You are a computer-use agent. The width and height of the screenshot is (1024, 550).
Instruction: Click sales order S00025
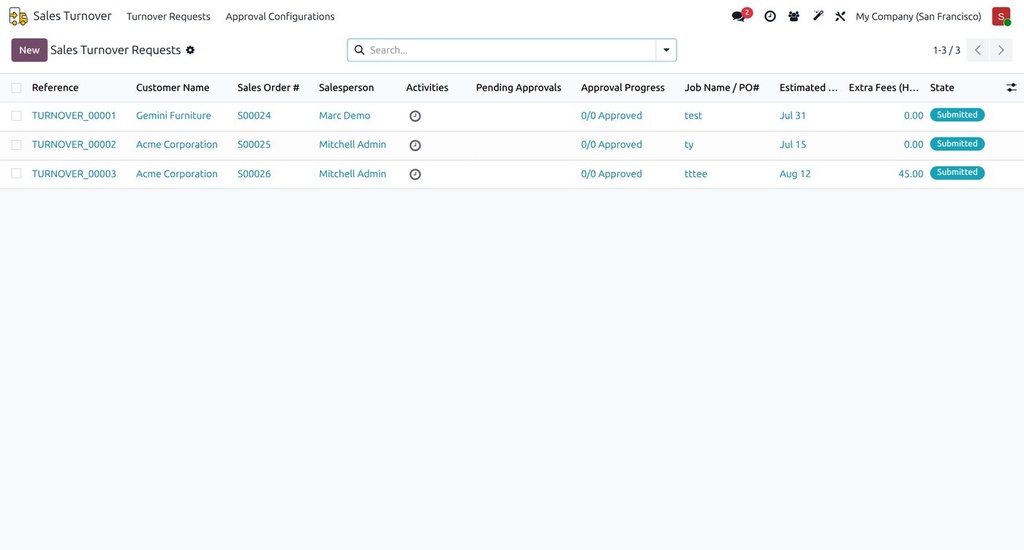point(254,144)
